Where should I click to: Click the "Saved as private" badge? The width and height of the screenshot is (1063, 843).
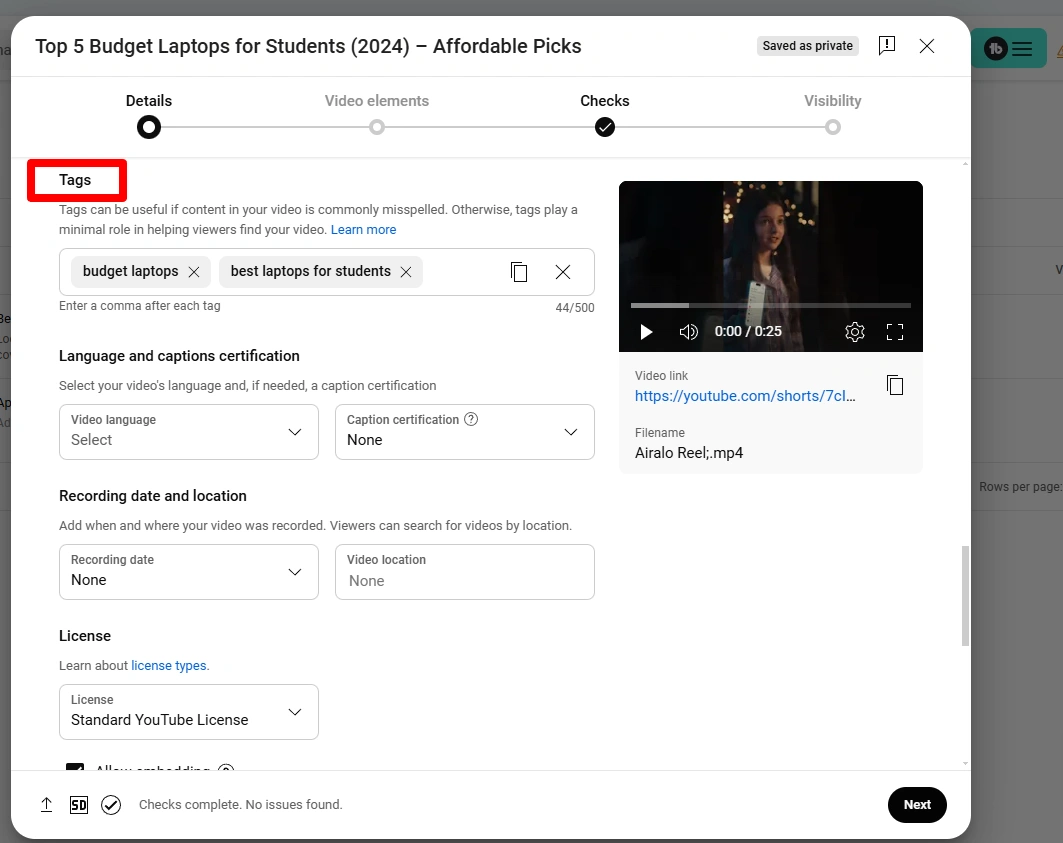click(807, 45)
